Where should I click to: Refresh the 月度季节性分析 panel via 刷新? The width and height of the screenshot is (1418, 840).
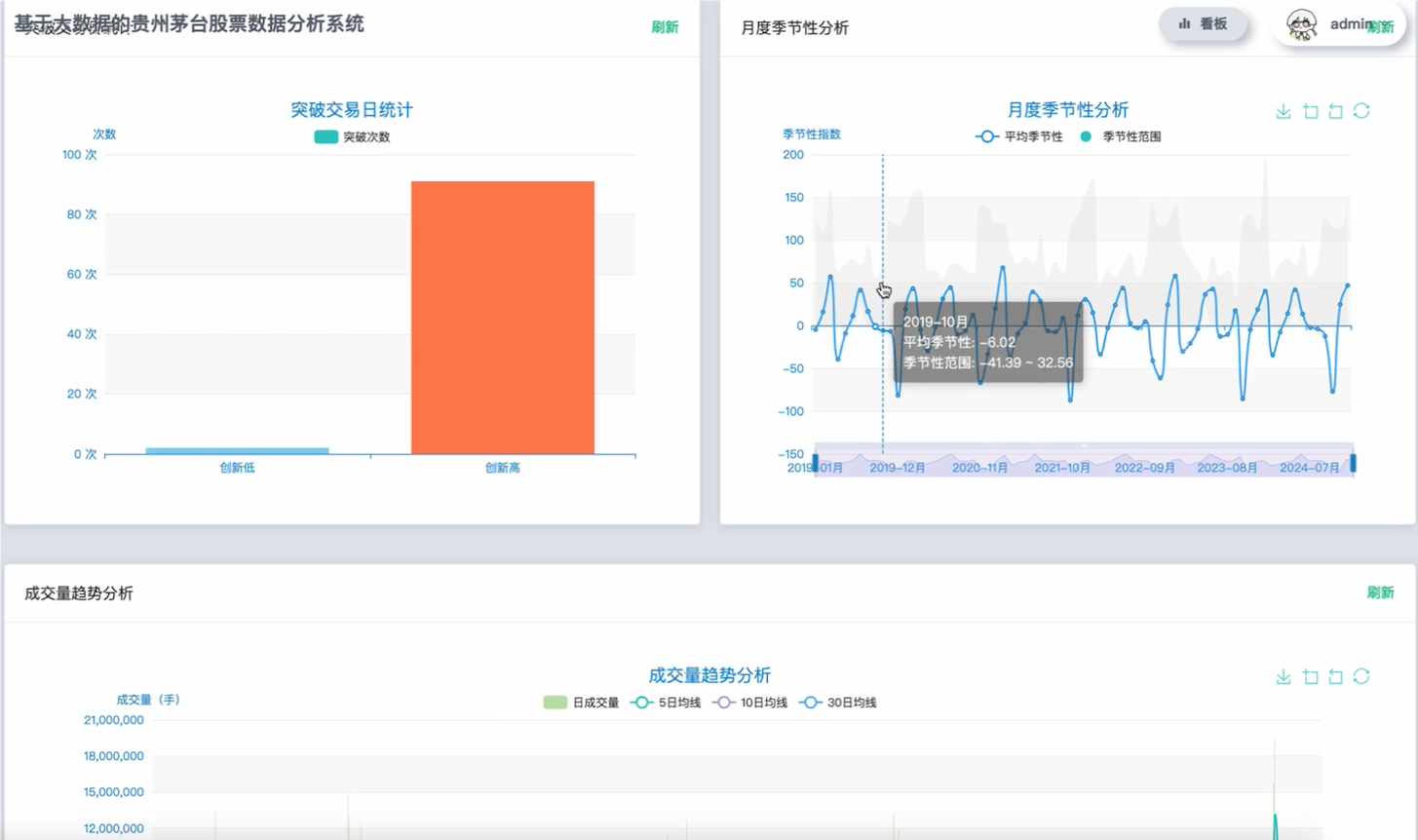tap(1382, 27)
